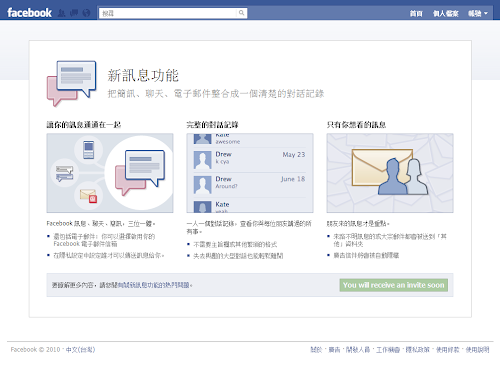This screenshot has width=500, height=372.
Task: Open the 關於 footer link
Action: tap(316, 350)
